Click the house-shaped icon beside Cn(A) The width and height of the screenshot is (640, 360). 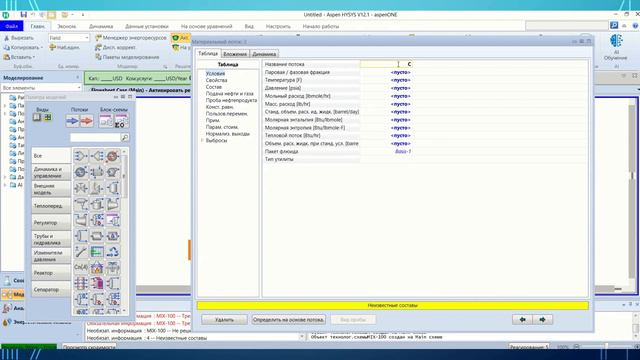point(97,268)
